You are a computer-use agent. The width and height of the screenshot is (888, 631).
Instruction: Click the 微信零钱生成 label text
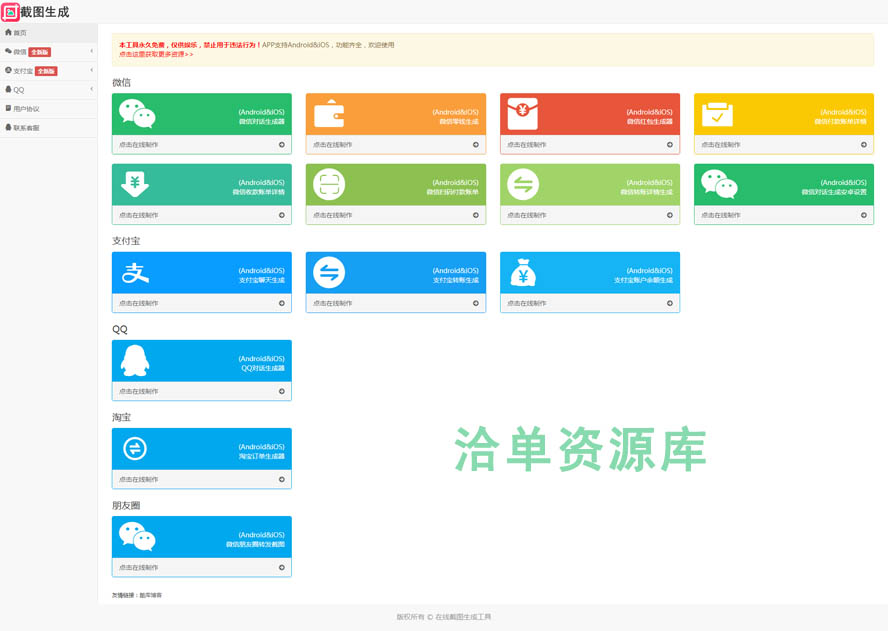[x=459, y=121]
